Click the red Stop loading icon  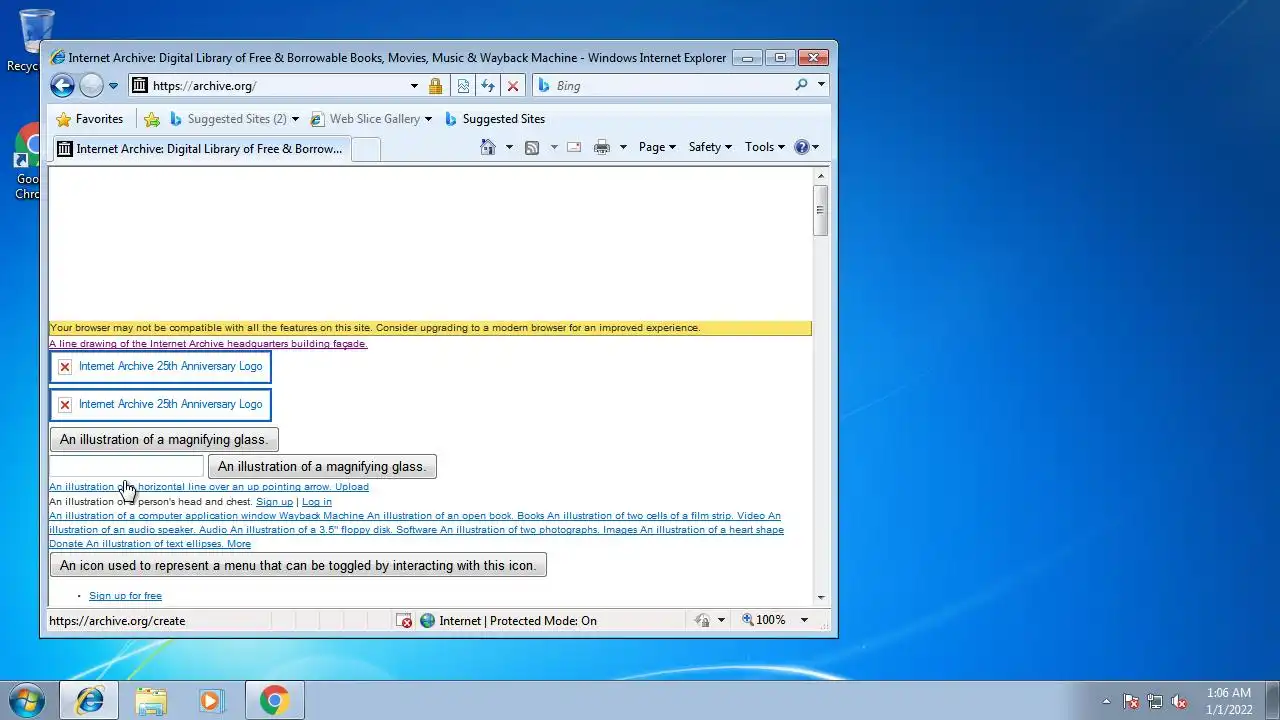(513, 86)
